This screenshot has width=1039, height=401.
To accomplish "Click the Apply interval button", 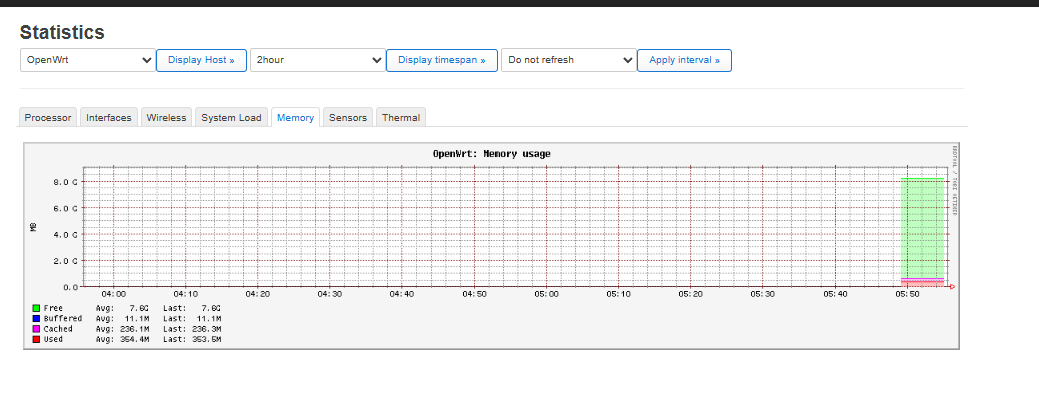I will 684,60.
